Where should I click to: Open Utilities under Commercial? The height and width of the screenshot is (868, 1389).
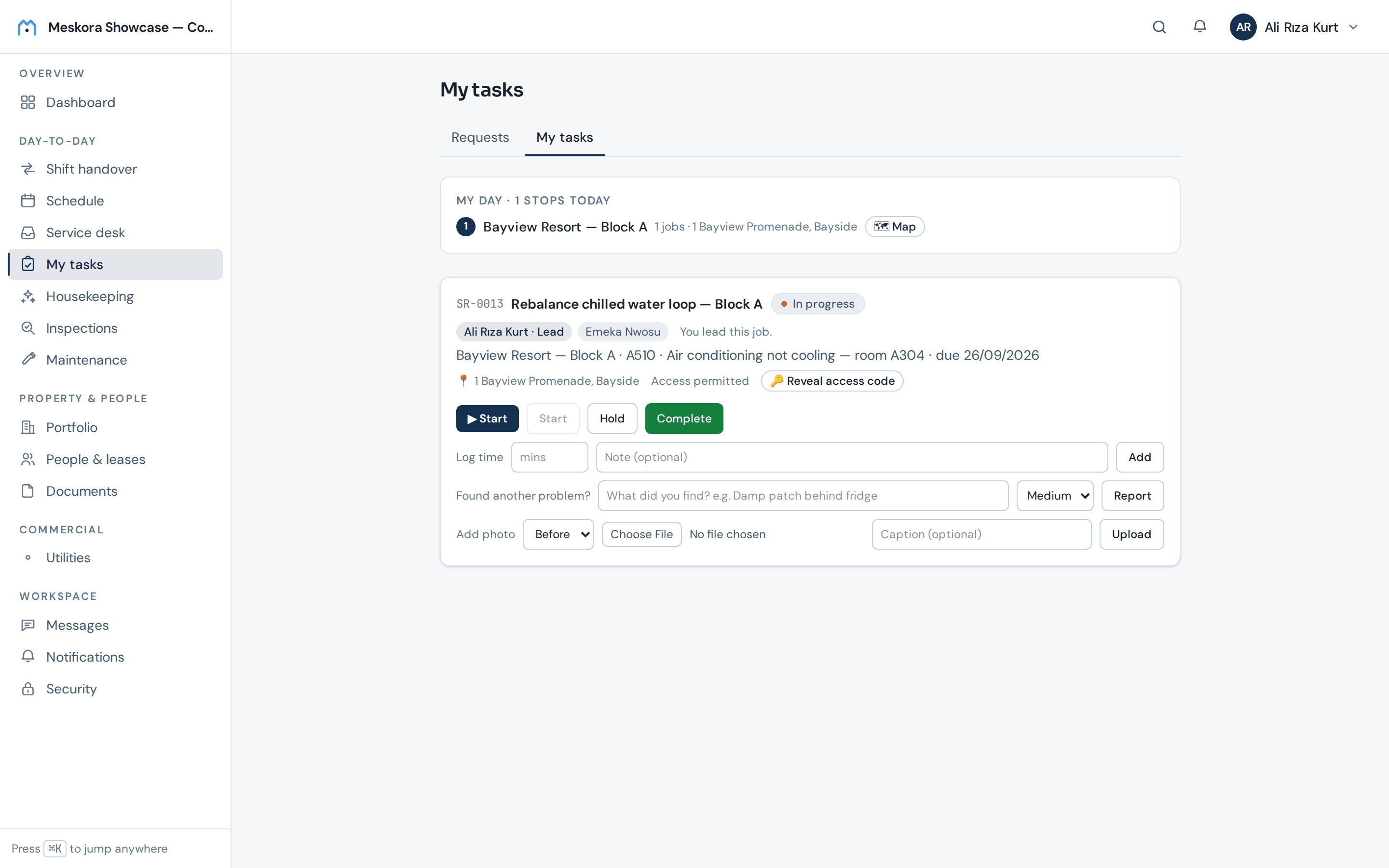(115, 557)
